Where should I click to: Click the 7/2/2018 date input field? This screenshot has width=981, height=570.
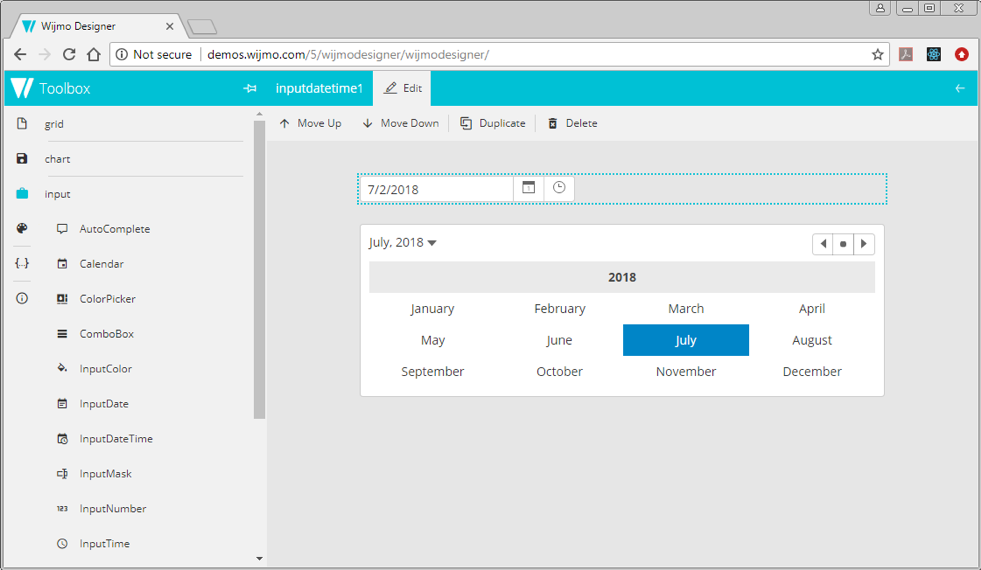pyautogui.click(x=437, y=189)
